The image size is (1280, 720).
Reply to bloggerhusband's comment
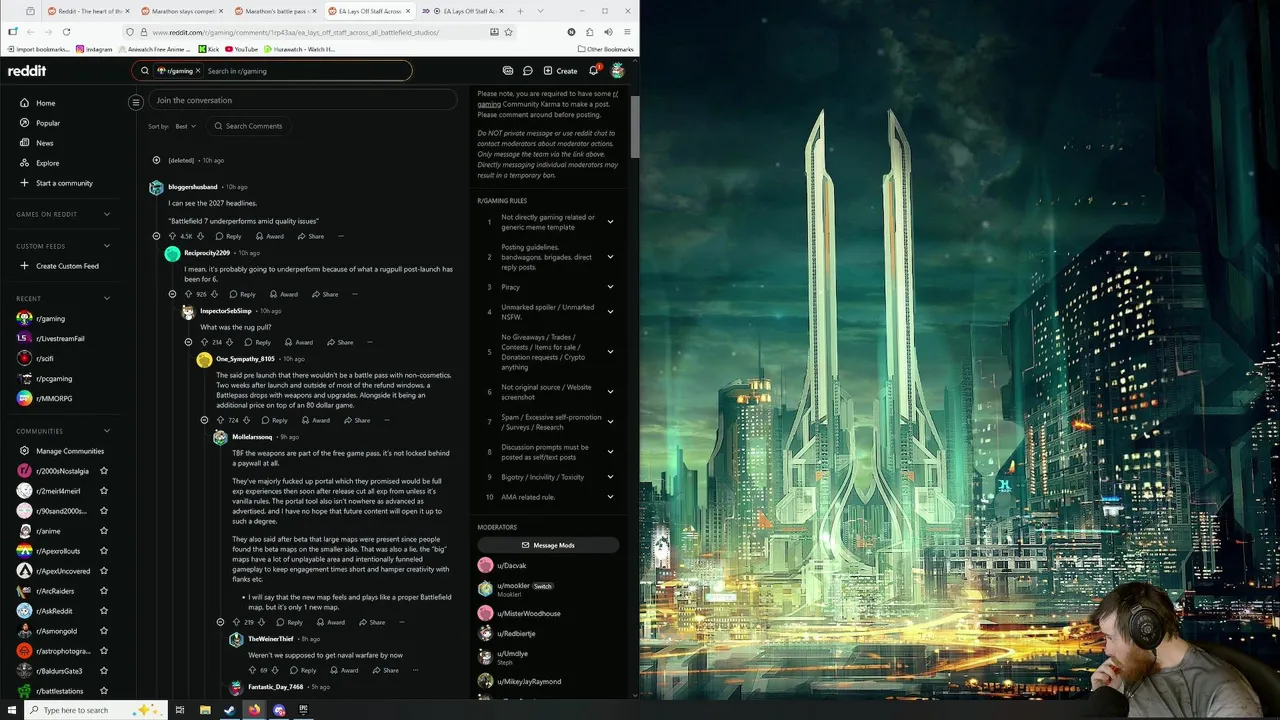[x=229, y=236]
